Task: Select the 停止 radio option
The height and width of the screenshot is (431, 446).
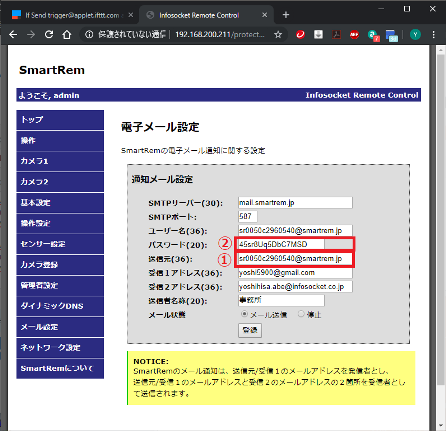Action: pos(301,314)
